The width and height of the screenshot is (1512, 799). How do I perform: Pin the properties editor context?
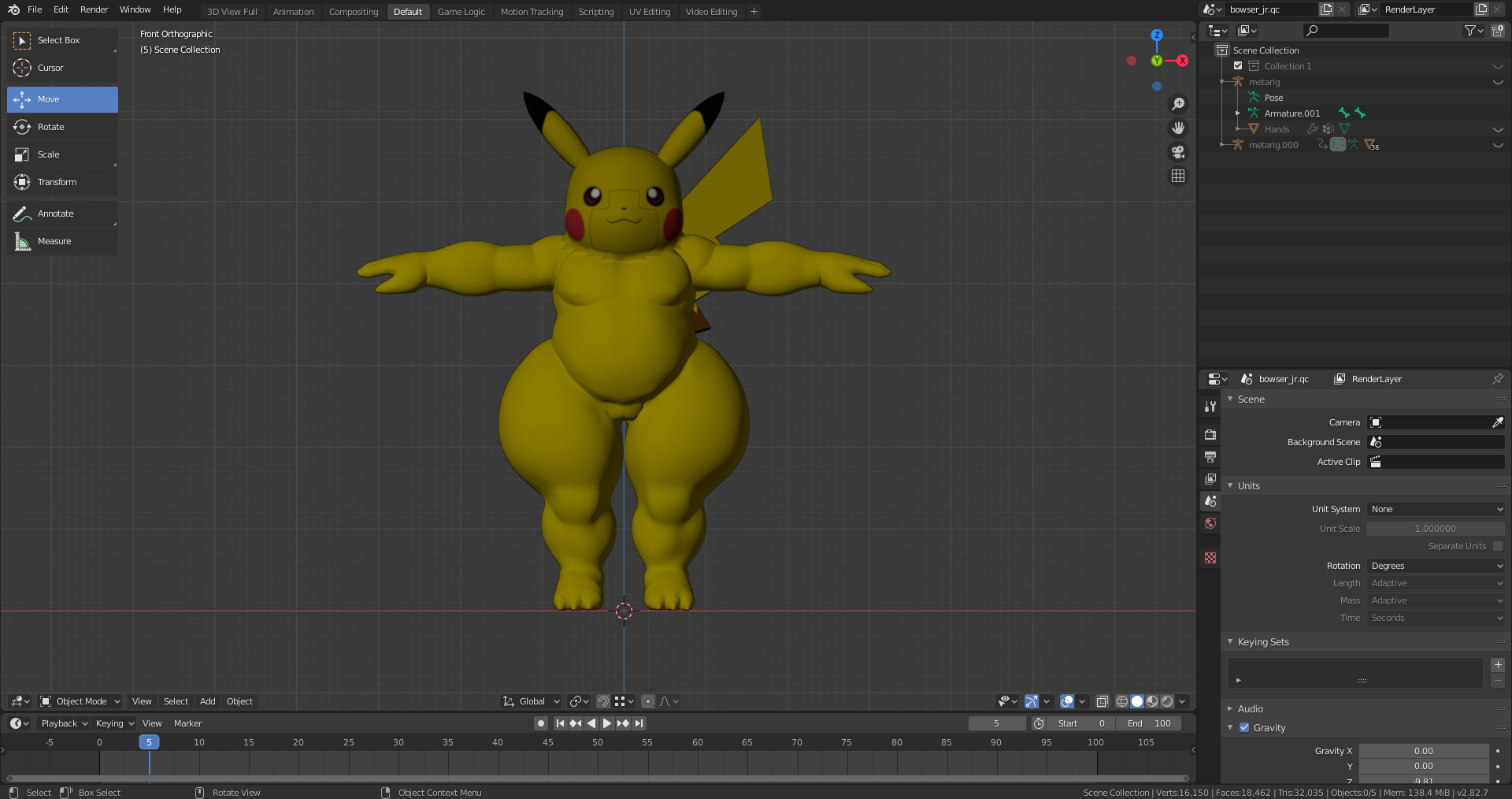(x=1497, y=379)
